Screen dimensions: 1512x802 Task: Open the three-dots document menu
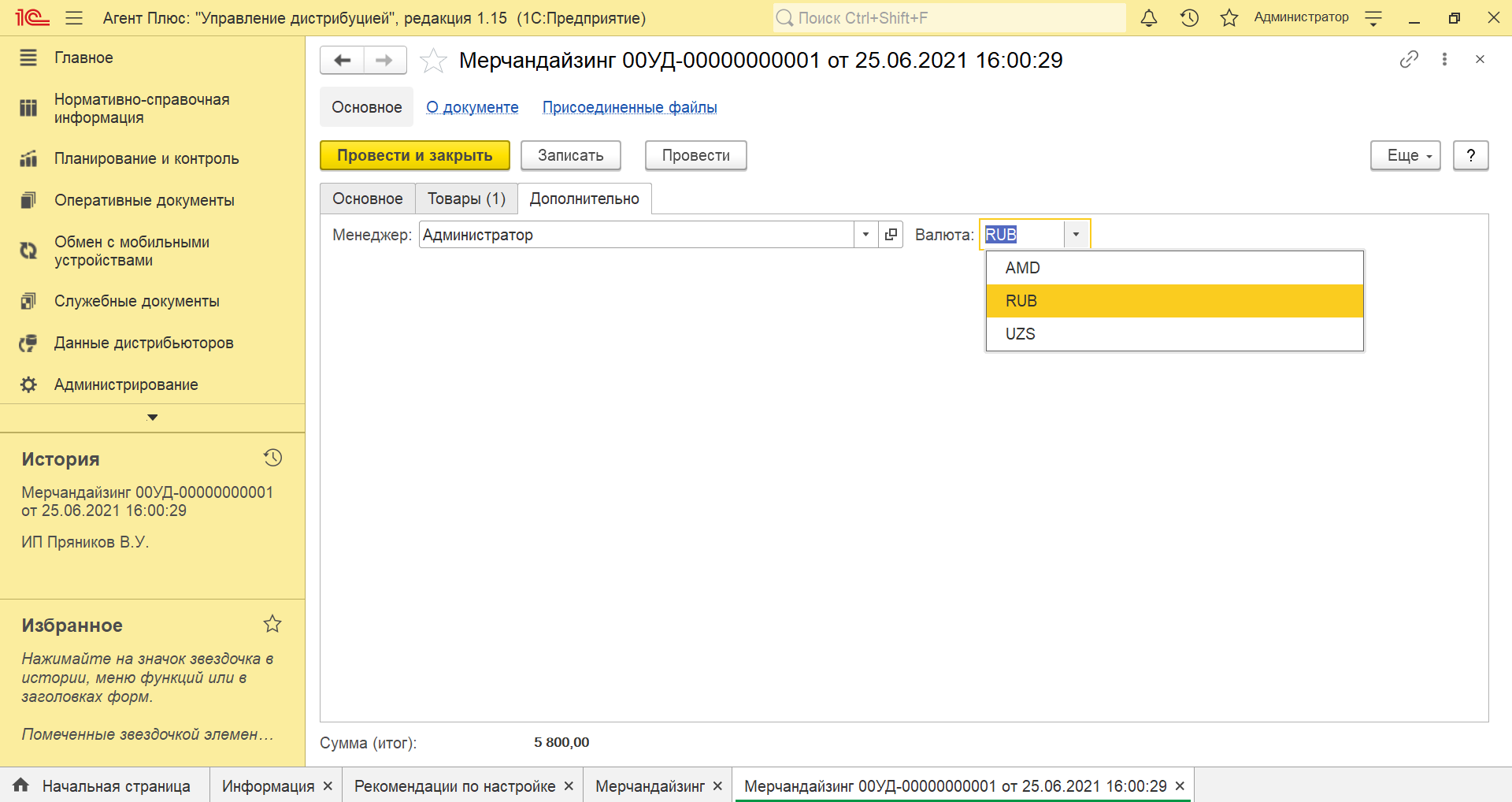pyautogui.click(x=1444, y=59)
